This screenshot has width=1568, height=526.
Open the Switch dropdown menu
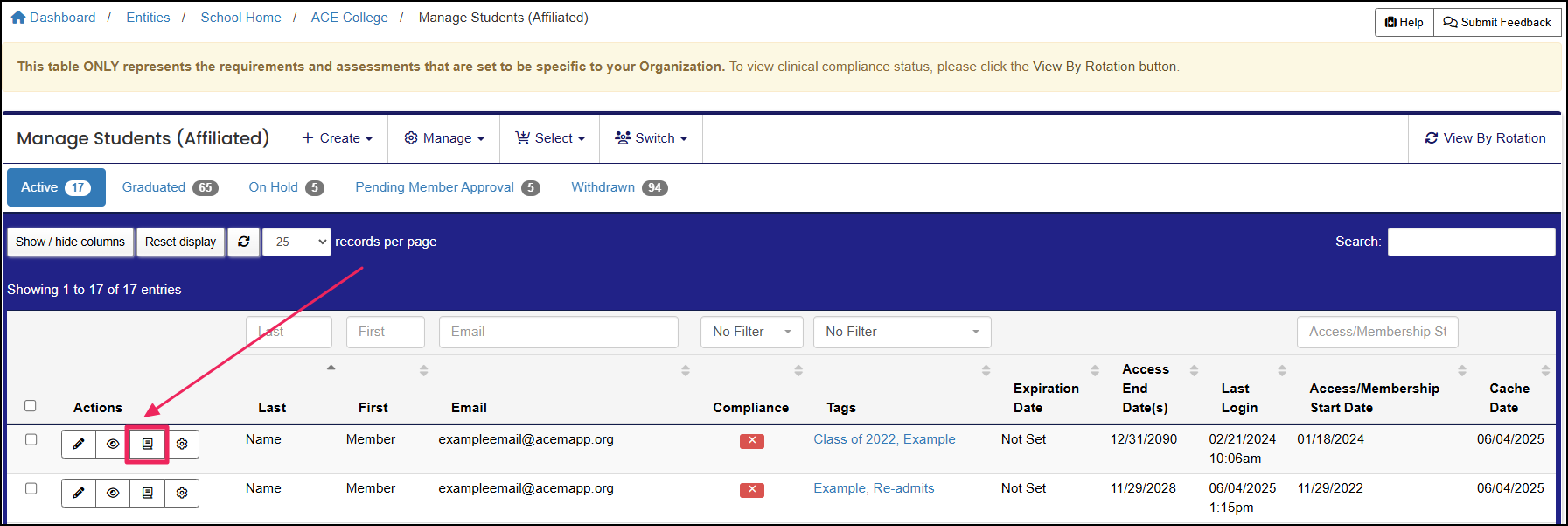click(x=651, y=138)
